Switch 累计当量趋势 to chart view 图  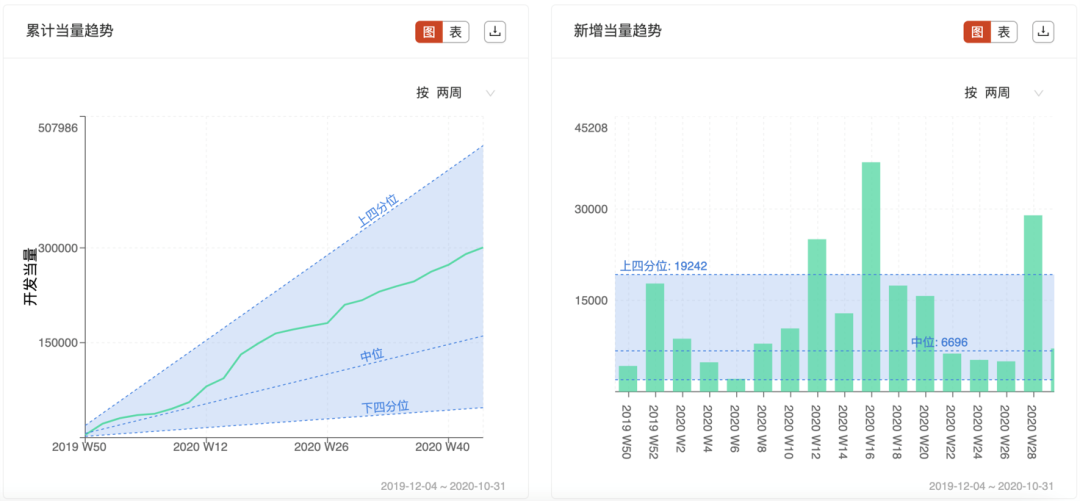(428, 32)
